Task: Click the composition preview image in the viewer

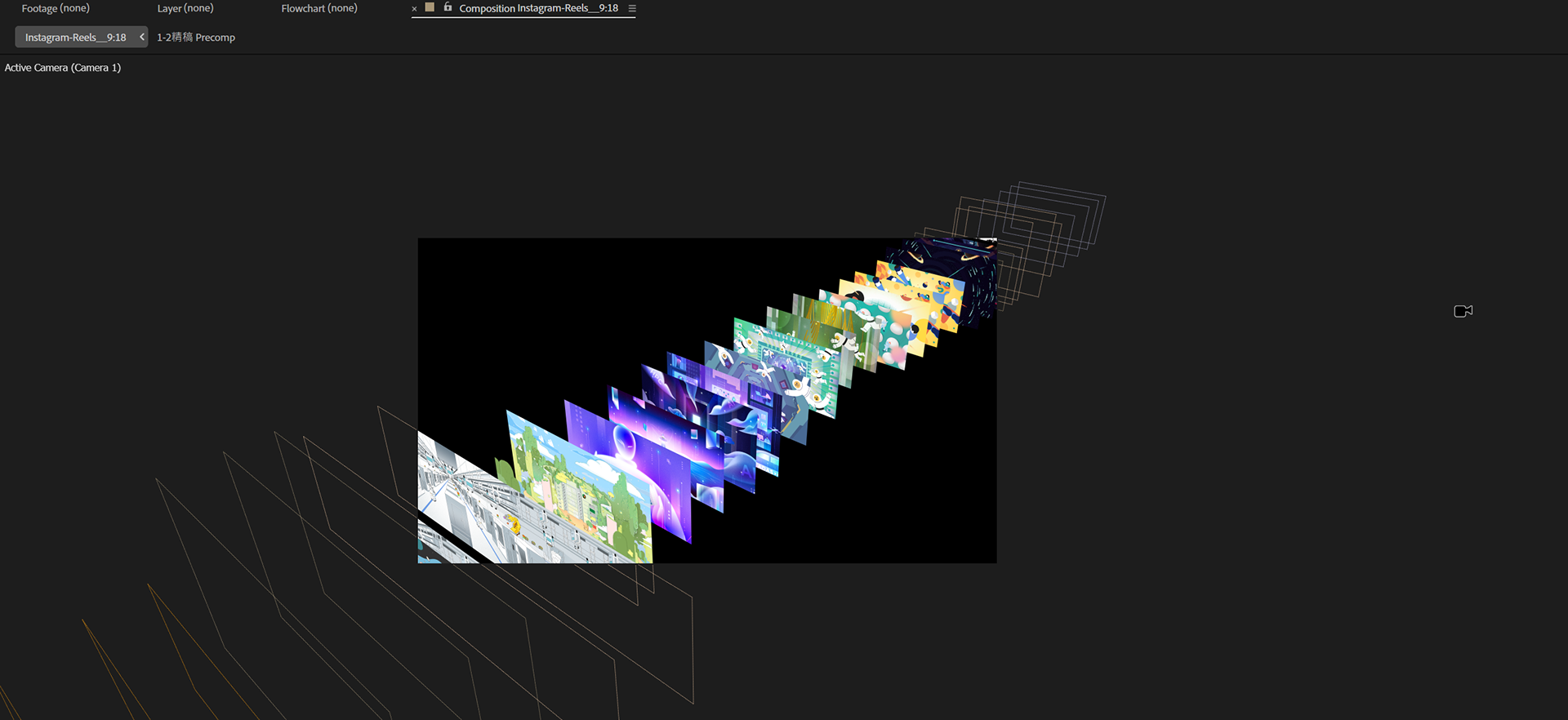Action: point(707,401)
